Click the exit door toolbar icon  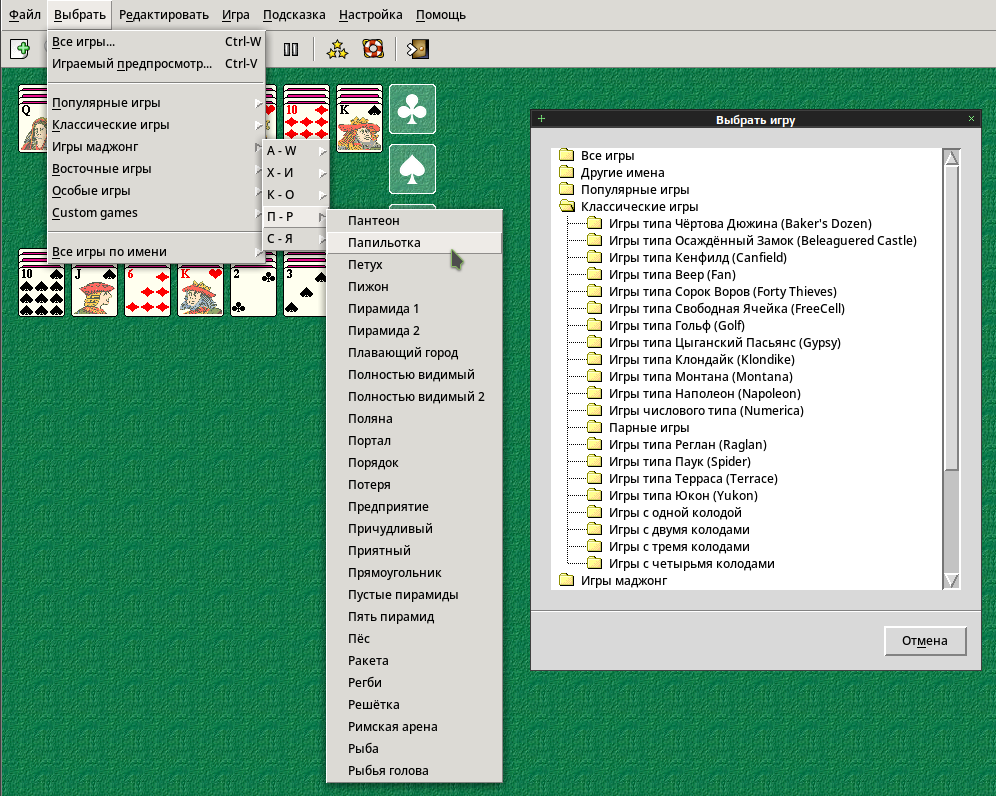pyautogui.click(x=417, y=49)
